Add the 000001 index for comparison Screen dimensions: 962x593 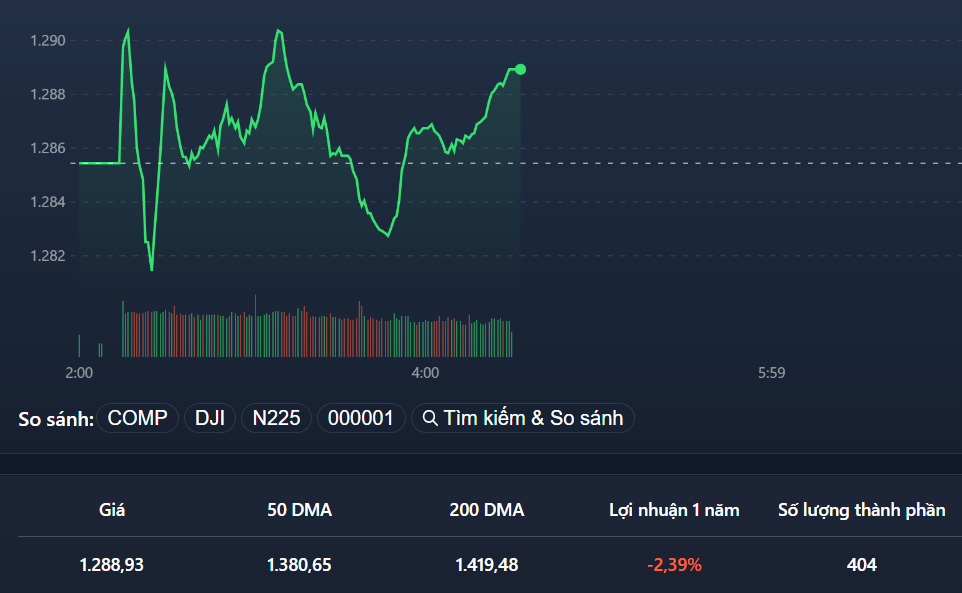point(361,417)
